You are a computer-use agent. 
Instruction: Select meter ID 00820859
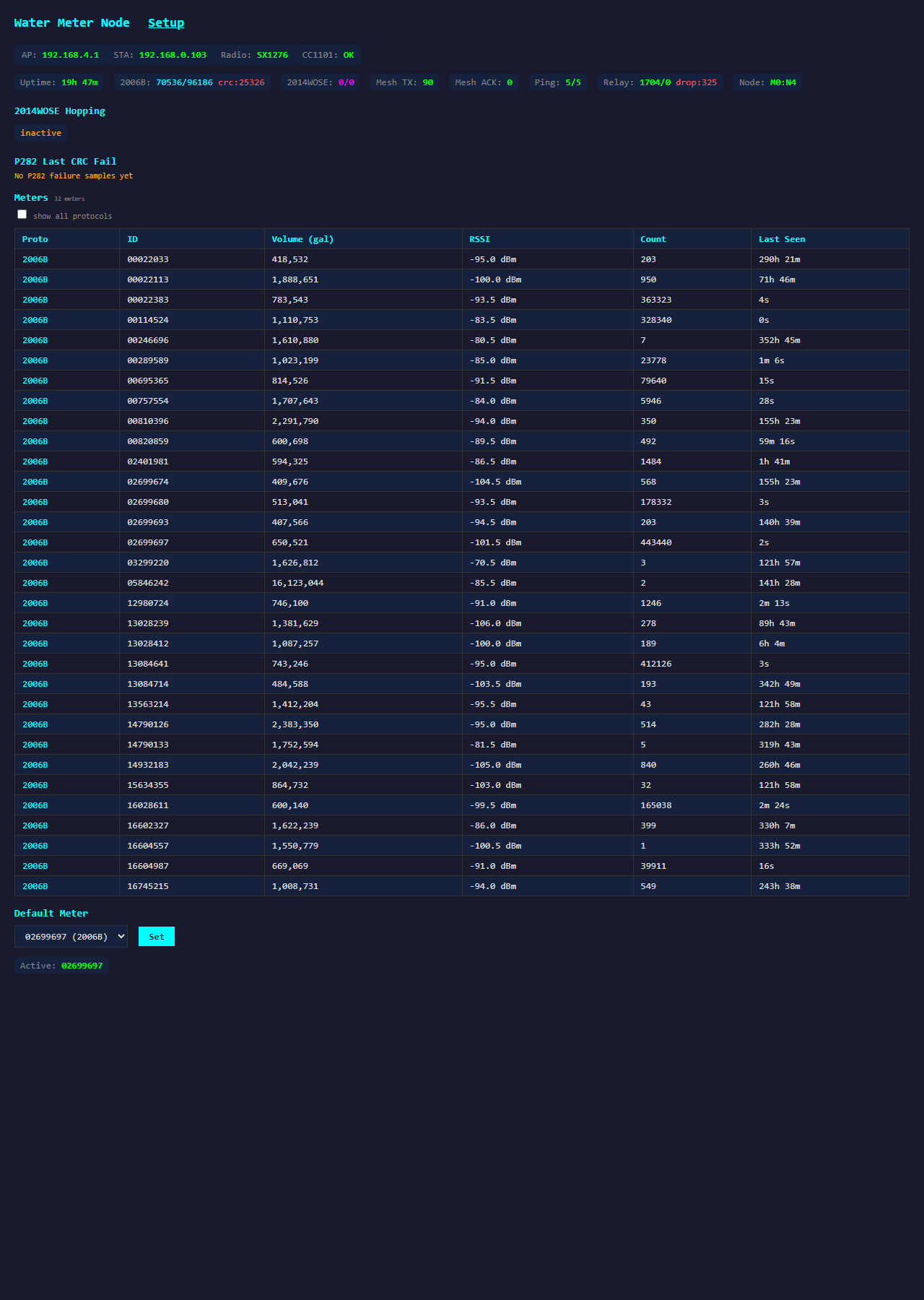click(x=148, y=441)
